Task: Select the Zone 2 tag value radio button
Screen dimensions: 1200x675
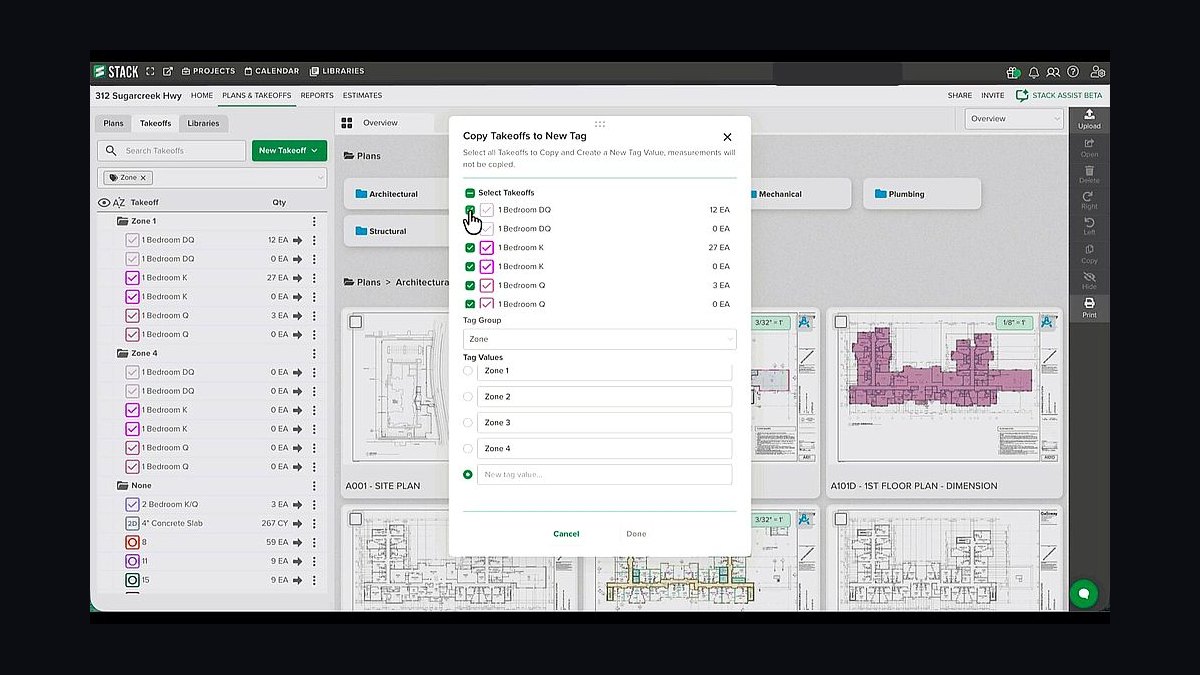Action: click(468, 397)
